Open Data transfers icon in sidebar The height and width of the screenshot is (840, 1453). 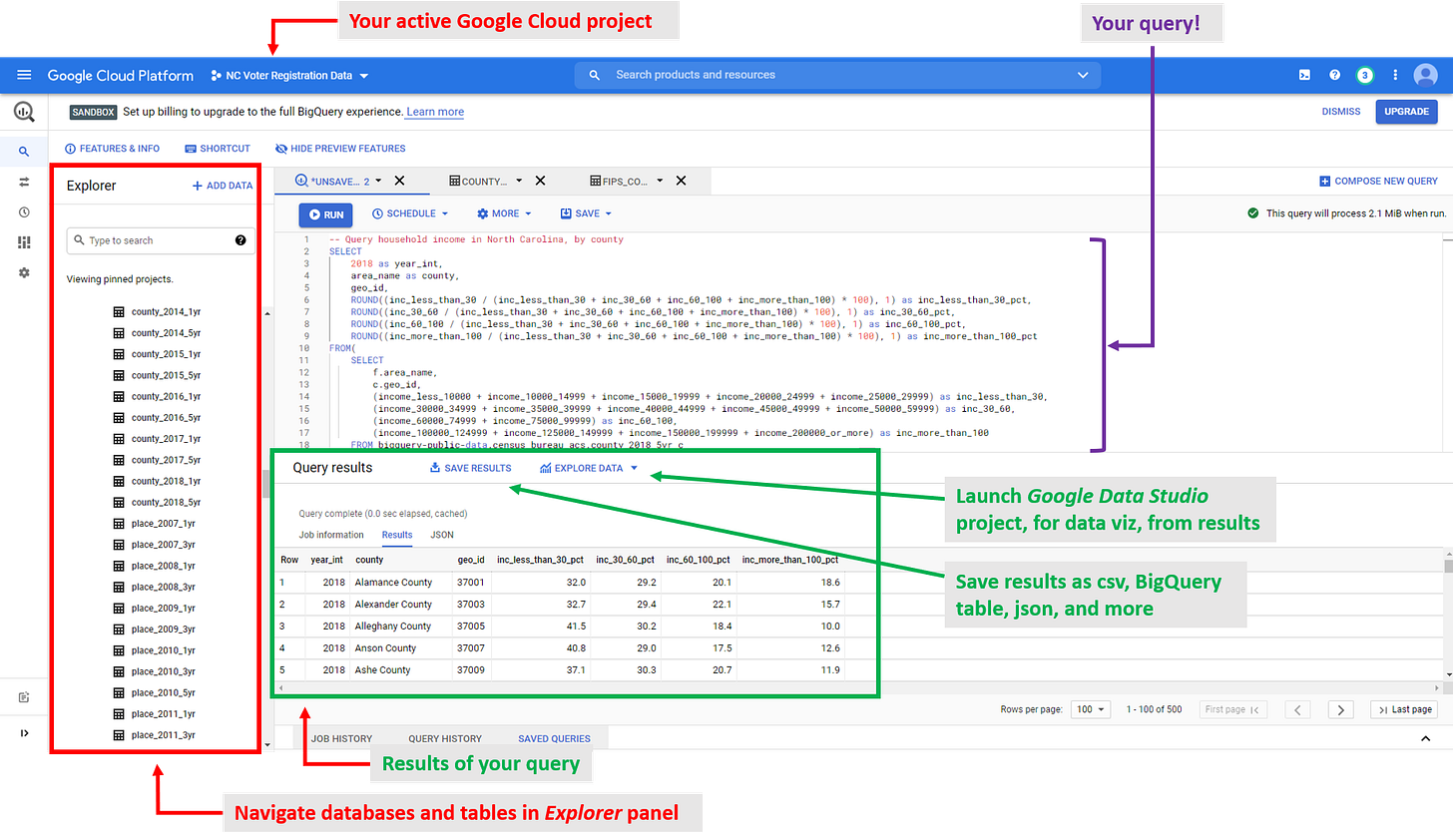tap(24, 182)
